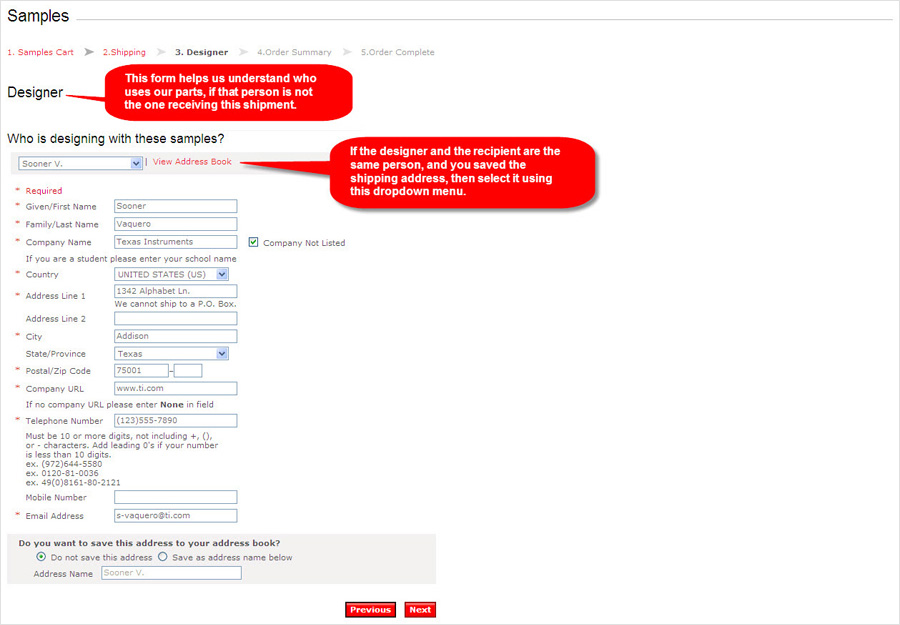Click the Company URL field
The width and height of the screenshot is (900, 625).
point(175,388)
